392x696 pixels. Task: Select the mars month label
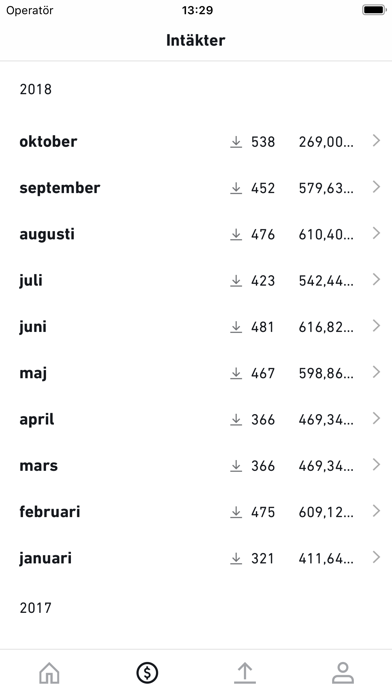[x=39, y=466]
